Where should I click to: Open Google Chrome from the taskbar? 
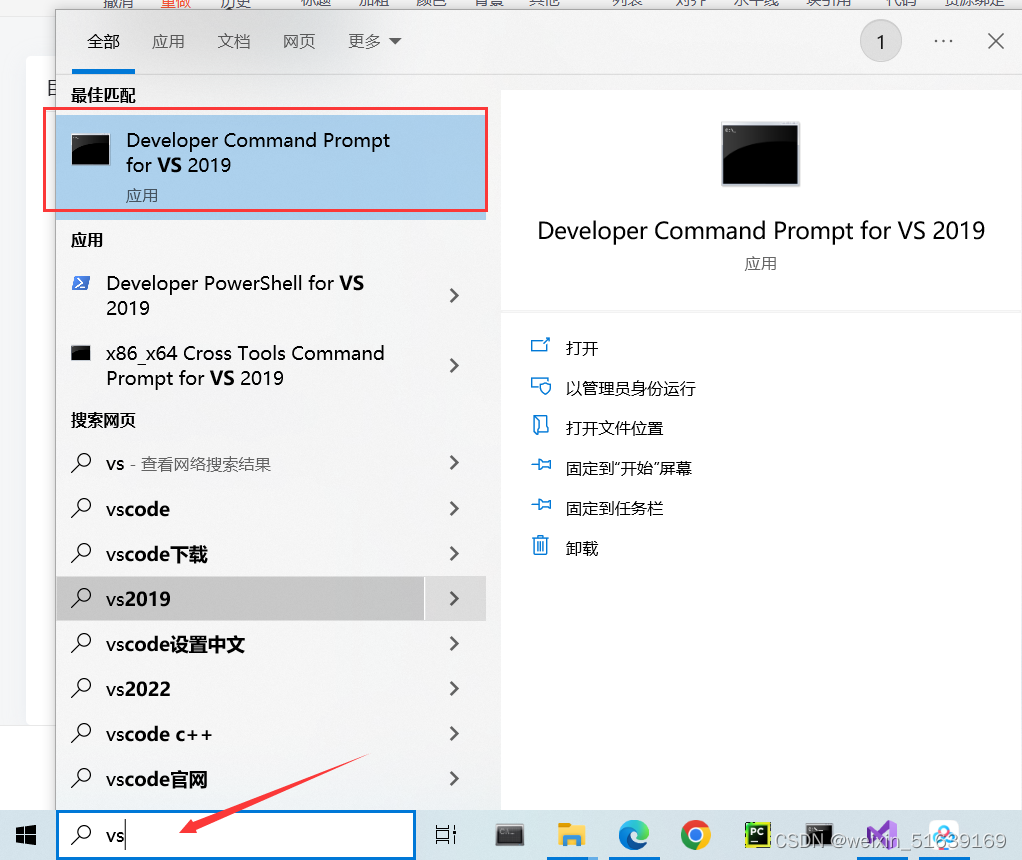[x=696, y=834]
